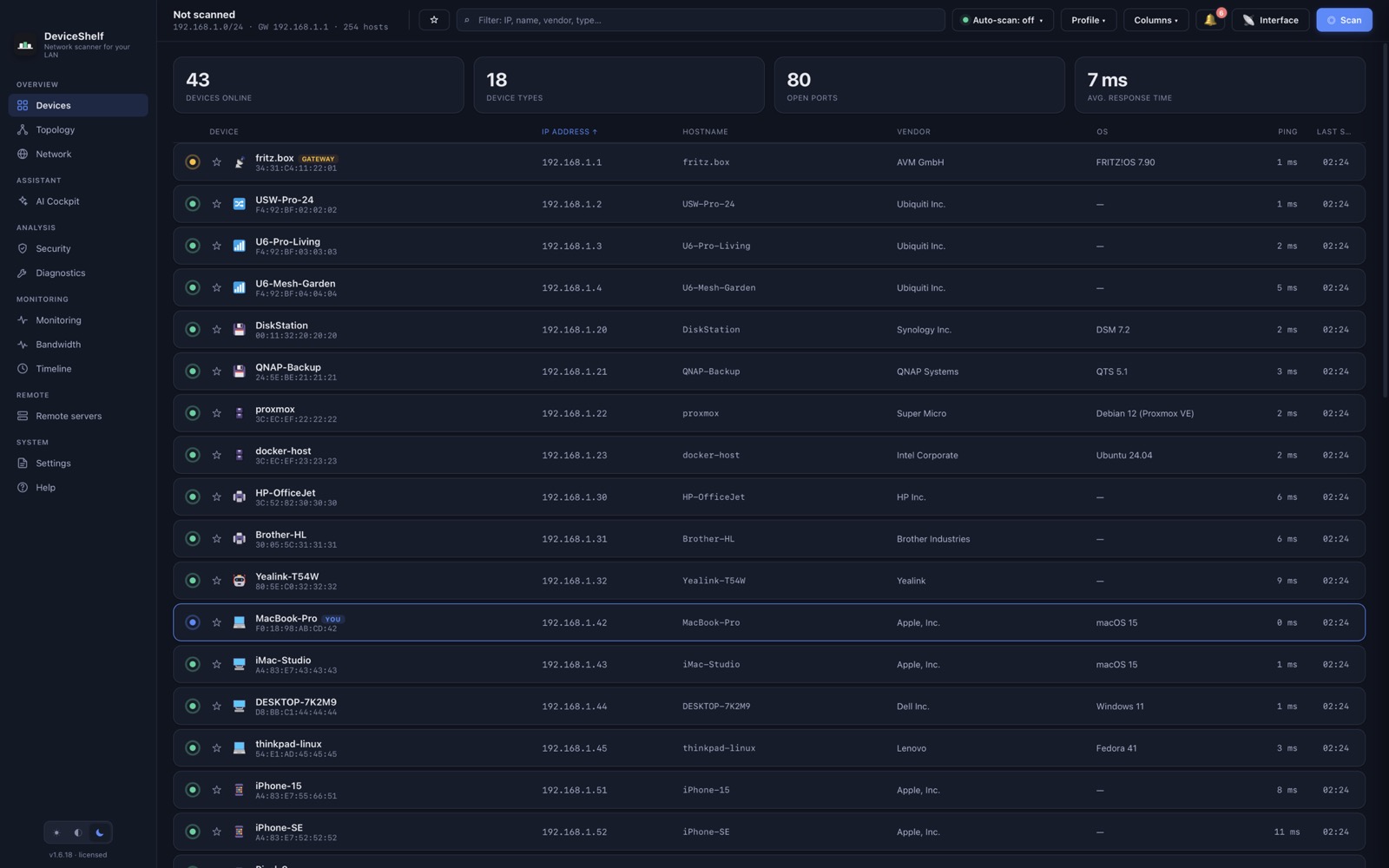Open AI Cockpit assistant

pyautogui.click(x=78, y=201)
